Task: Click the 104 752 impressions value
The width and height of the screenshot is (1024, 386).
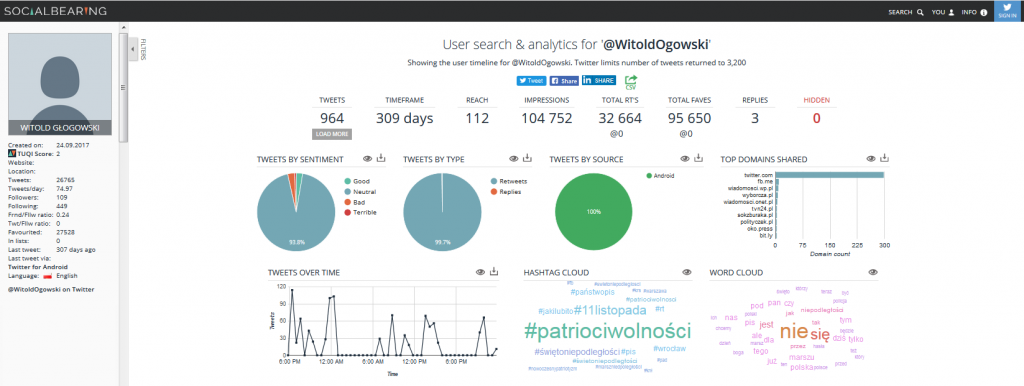Action: coord(547,118)
